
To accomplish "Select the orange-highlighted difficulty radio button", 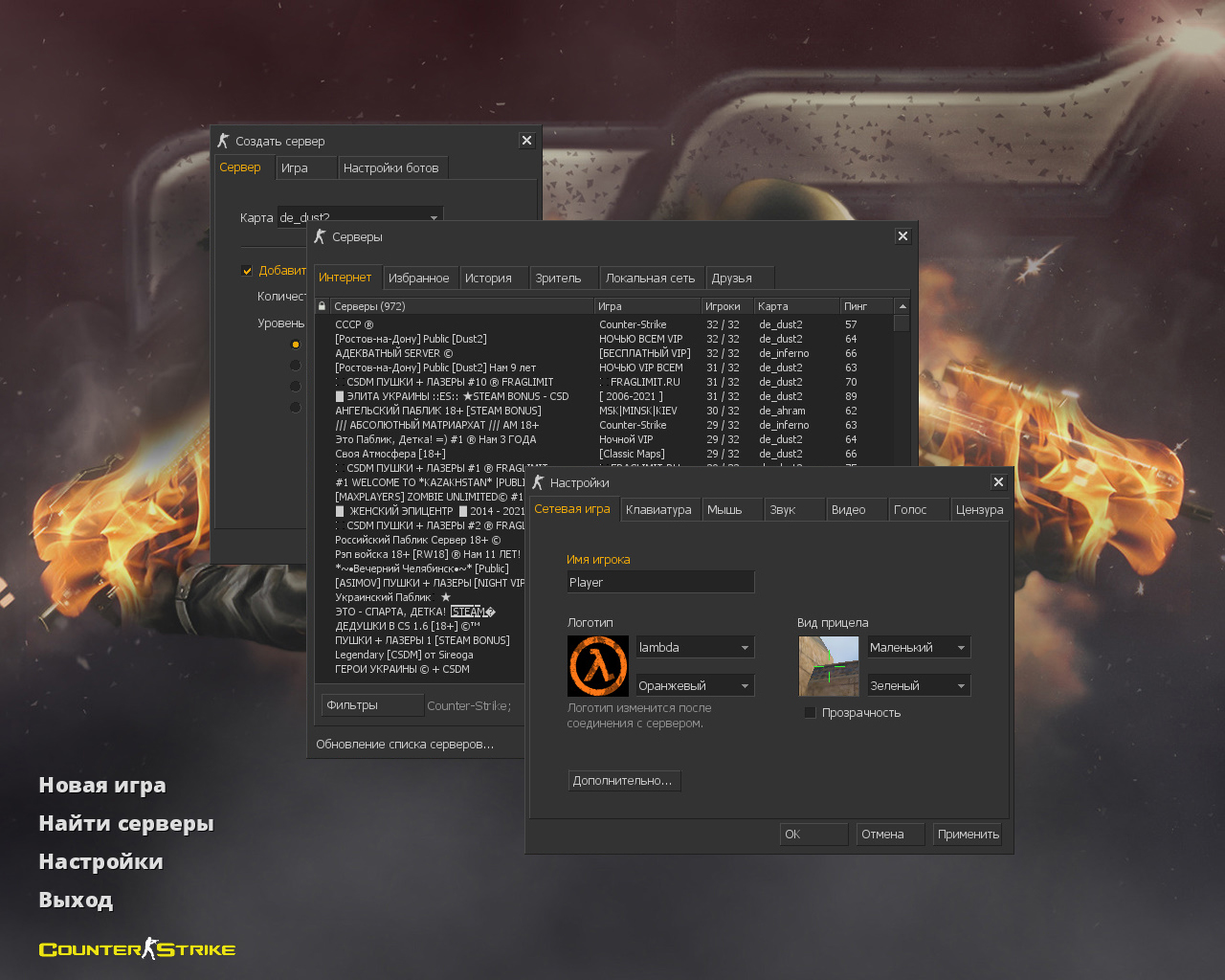I will pos(295,345).
